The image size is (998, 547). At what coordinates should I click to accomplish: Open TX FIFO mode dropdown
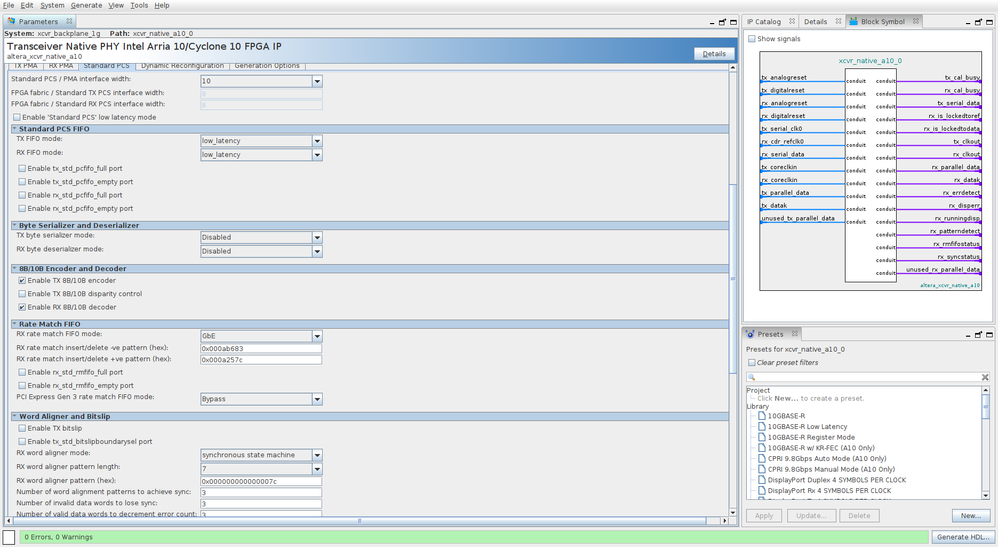317,141
